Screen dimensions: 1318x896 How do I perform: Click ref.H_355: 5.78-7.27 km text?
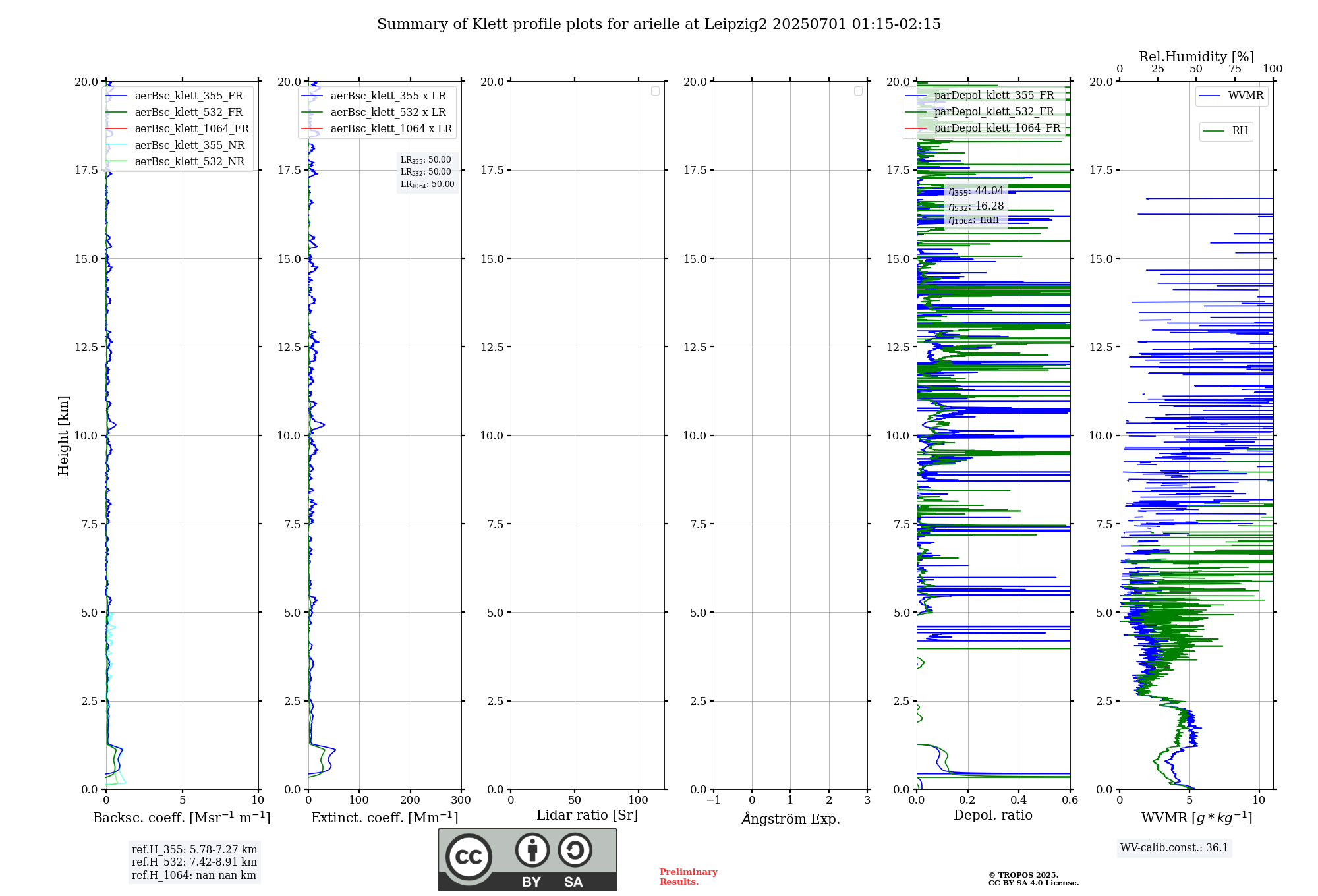pyautogui.click(x=194, y=850)
